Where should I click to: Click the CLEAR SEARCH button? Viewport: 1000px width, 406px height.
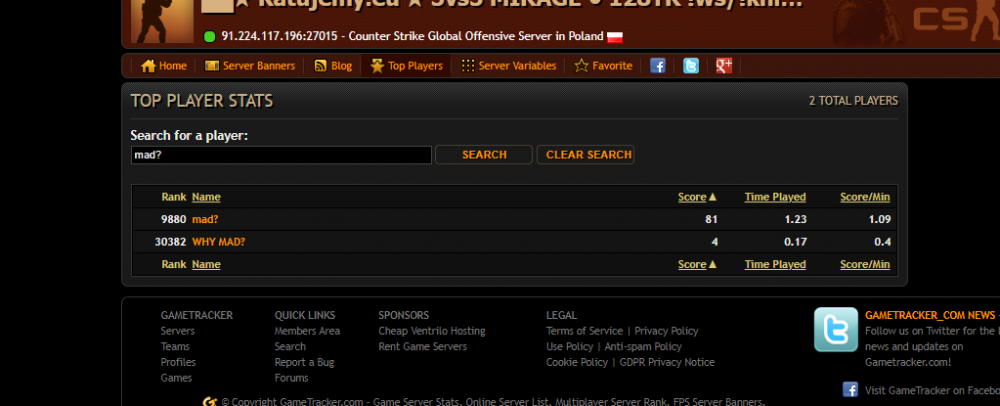[585, 155]
